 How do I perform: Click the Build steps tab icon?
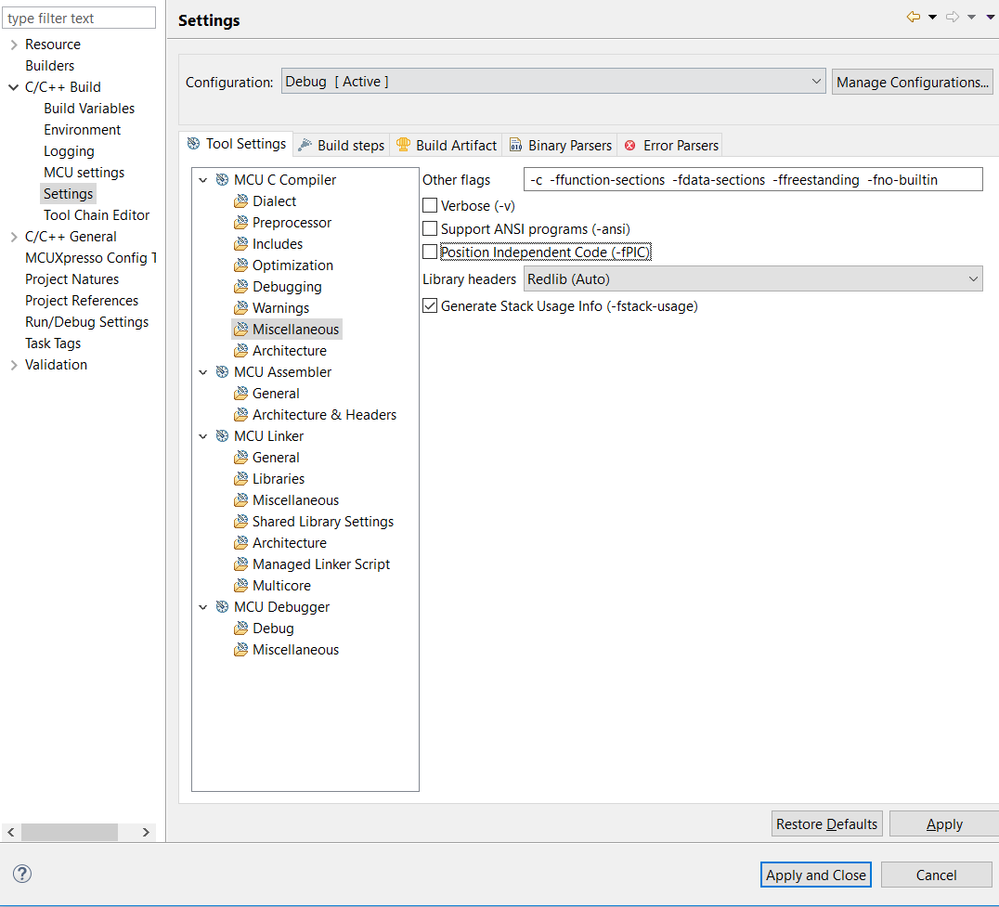click(x=305, y=145)
